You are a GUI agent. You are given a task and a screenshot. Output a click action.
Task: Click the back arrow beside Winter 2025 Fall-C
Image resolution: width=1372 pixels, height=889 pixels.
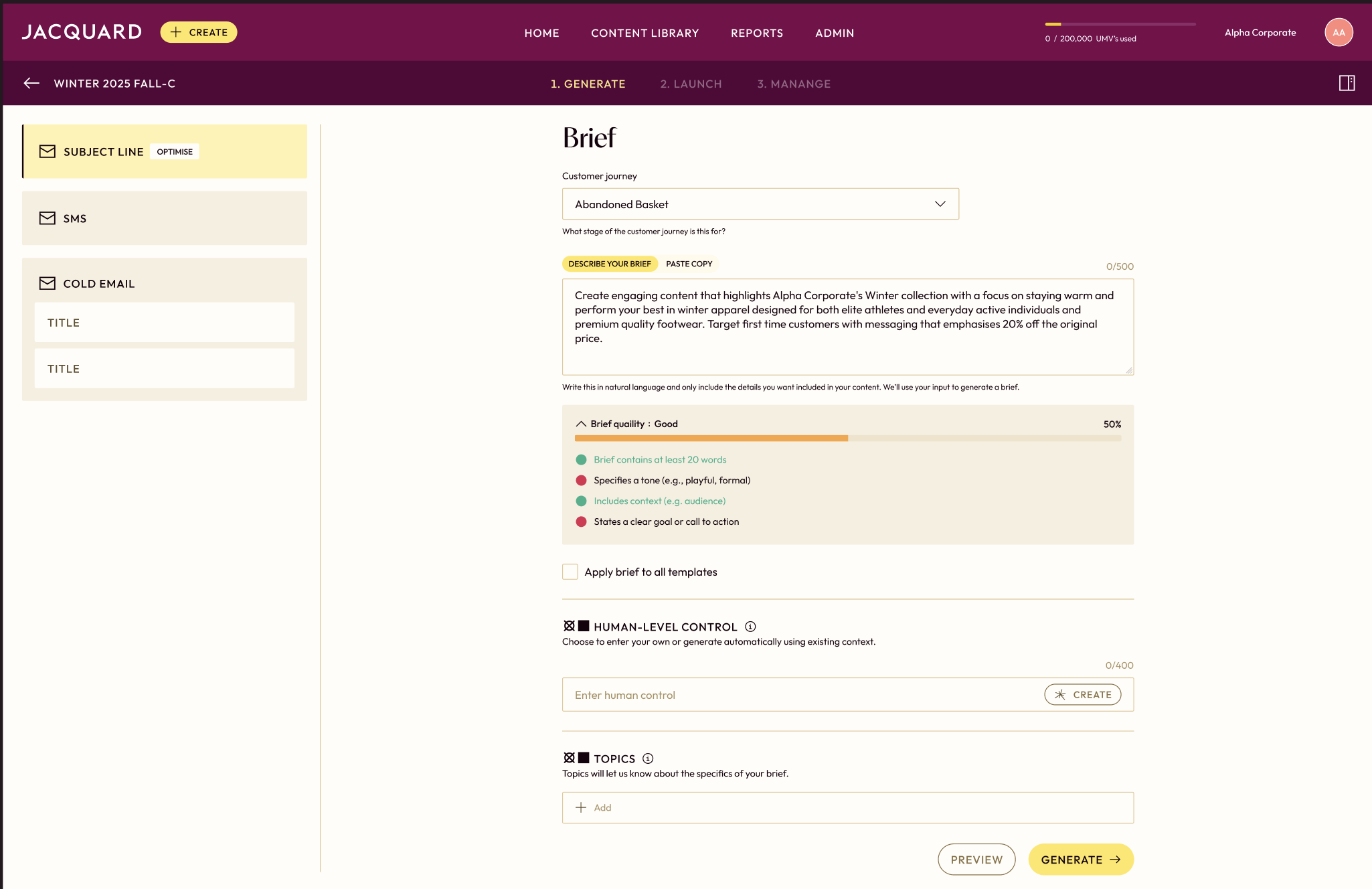tap(31, 83)
